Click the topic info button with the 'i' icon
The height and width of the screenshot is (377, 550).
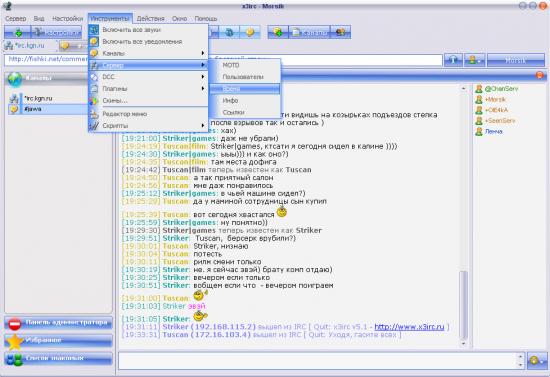tap(453, 60)
